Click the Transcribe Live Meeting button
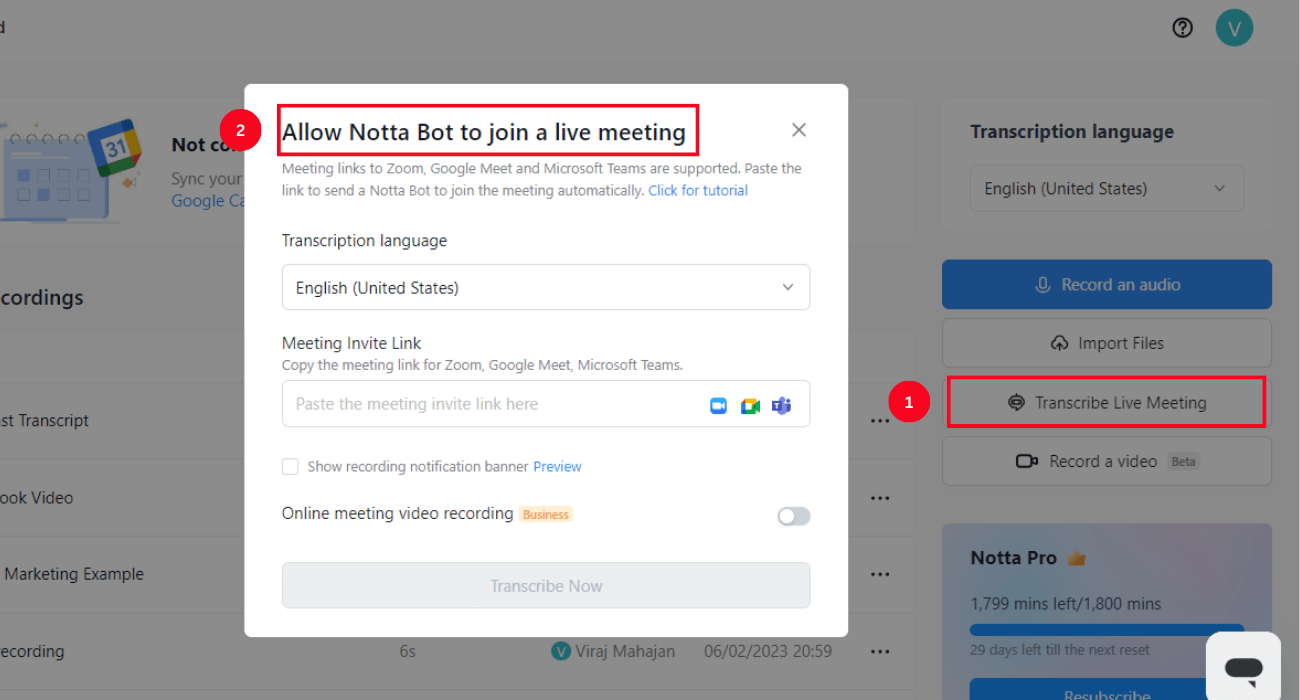The width and height of the screenshot is (1300, 700). point(1107,402)
